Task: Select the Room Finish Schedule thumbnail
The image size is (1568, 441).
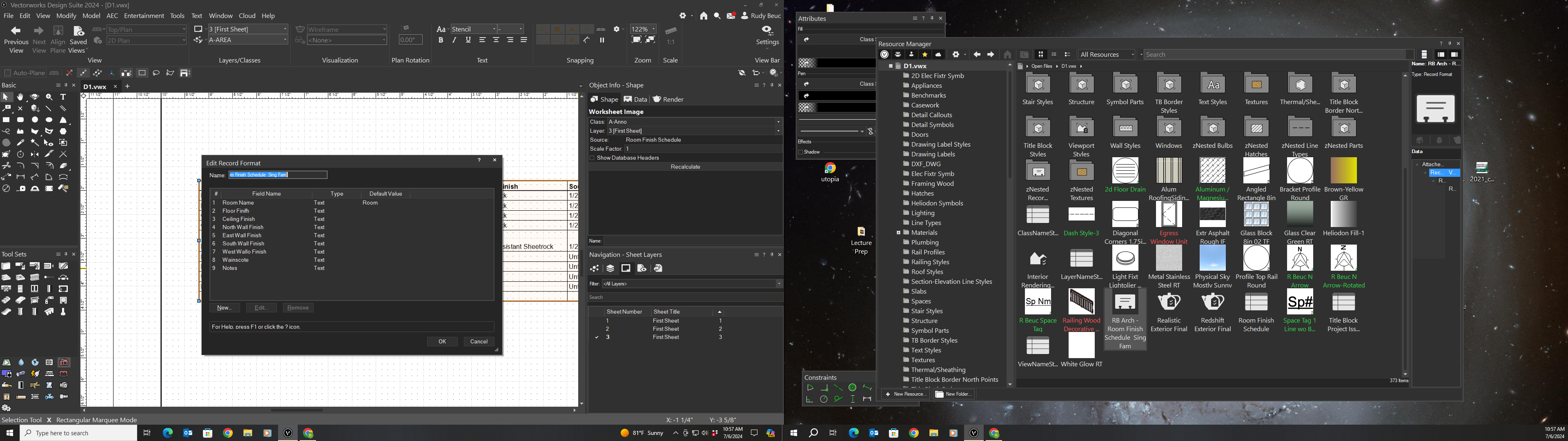Action: coord(1256,301)
